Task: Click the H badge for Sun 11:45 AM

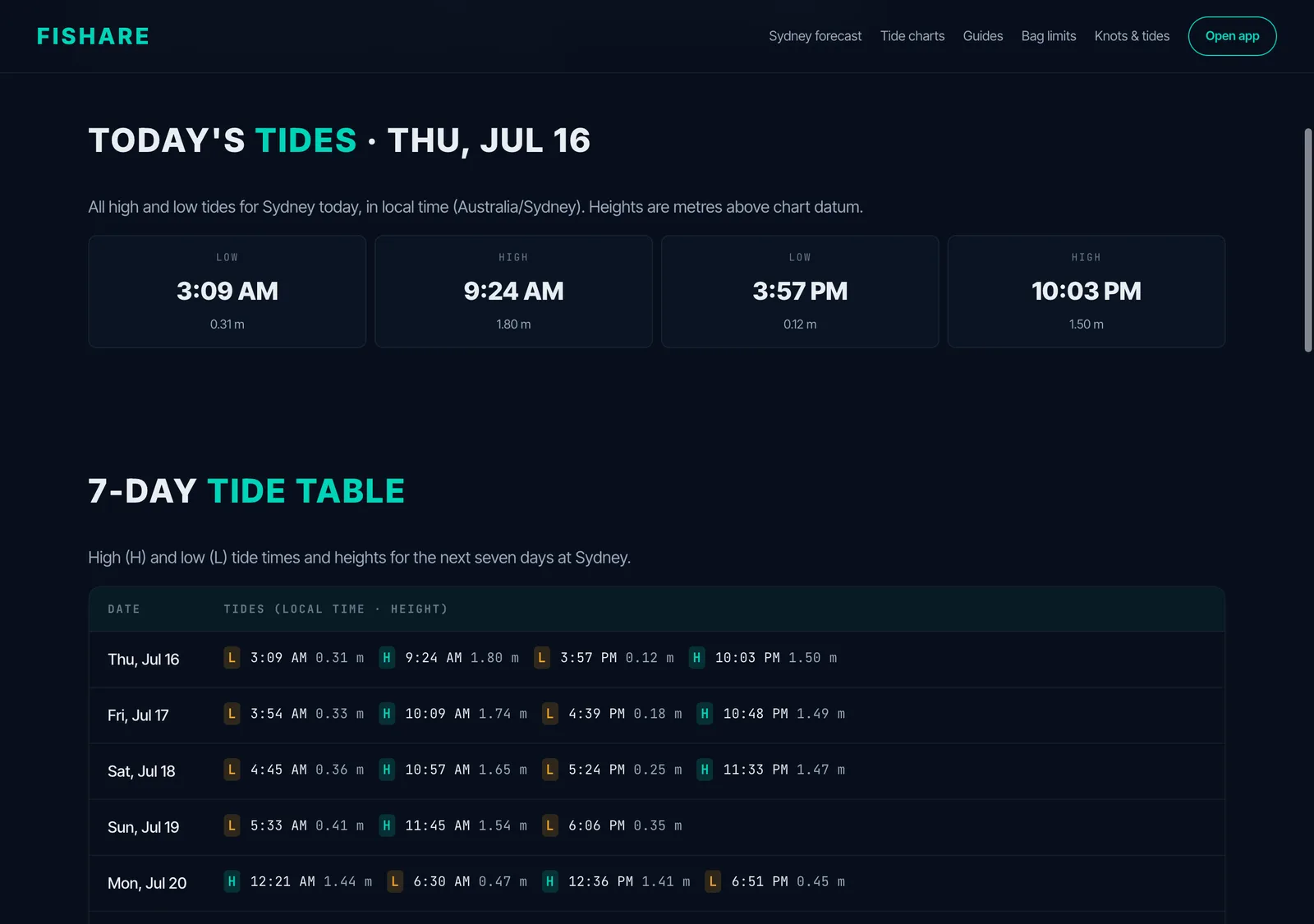Action: tap(387, 825)
